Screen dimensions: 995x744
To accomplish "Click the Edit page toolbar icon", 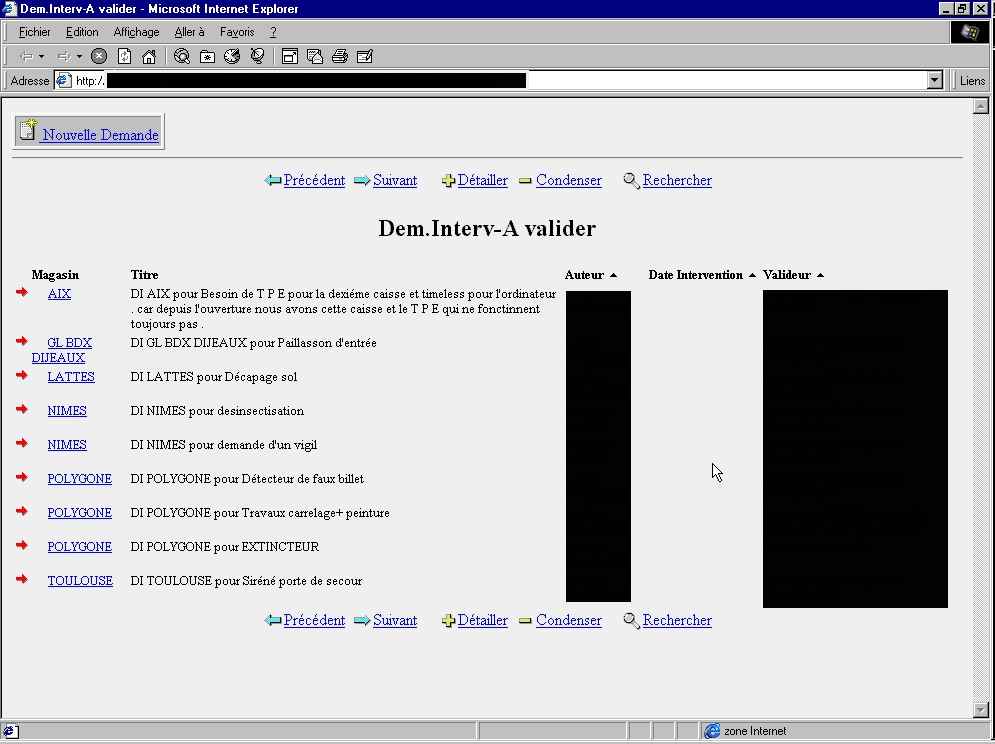I will coord(365,56).
